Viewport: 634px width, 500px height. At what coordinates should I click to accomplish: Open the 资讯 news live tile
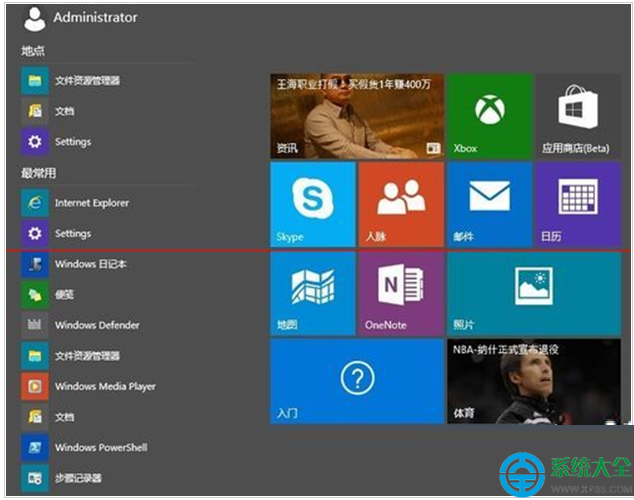click(357, 116)
